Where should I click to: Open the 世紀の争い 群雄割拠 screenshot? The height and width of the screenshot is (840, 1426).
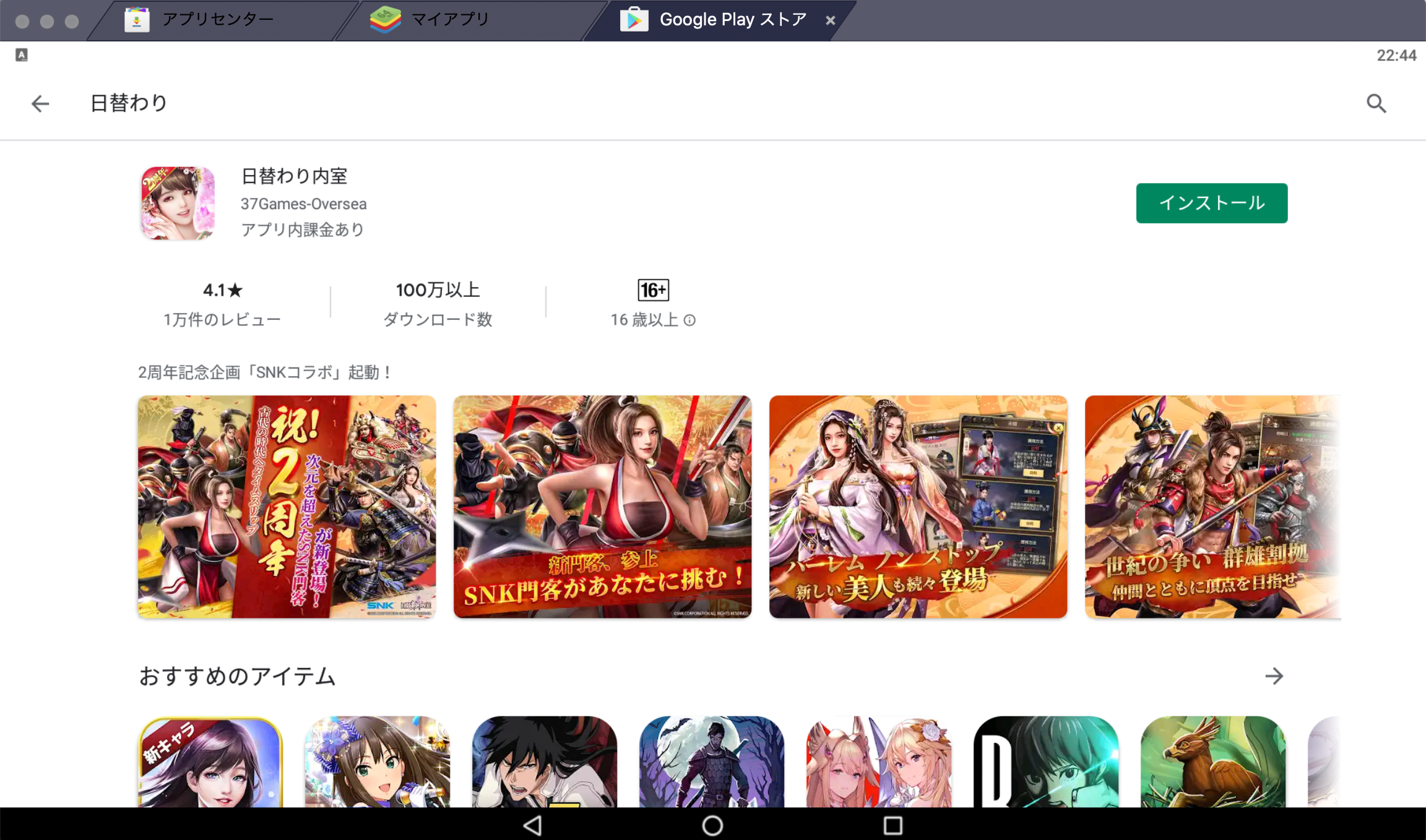(1213, 507)
